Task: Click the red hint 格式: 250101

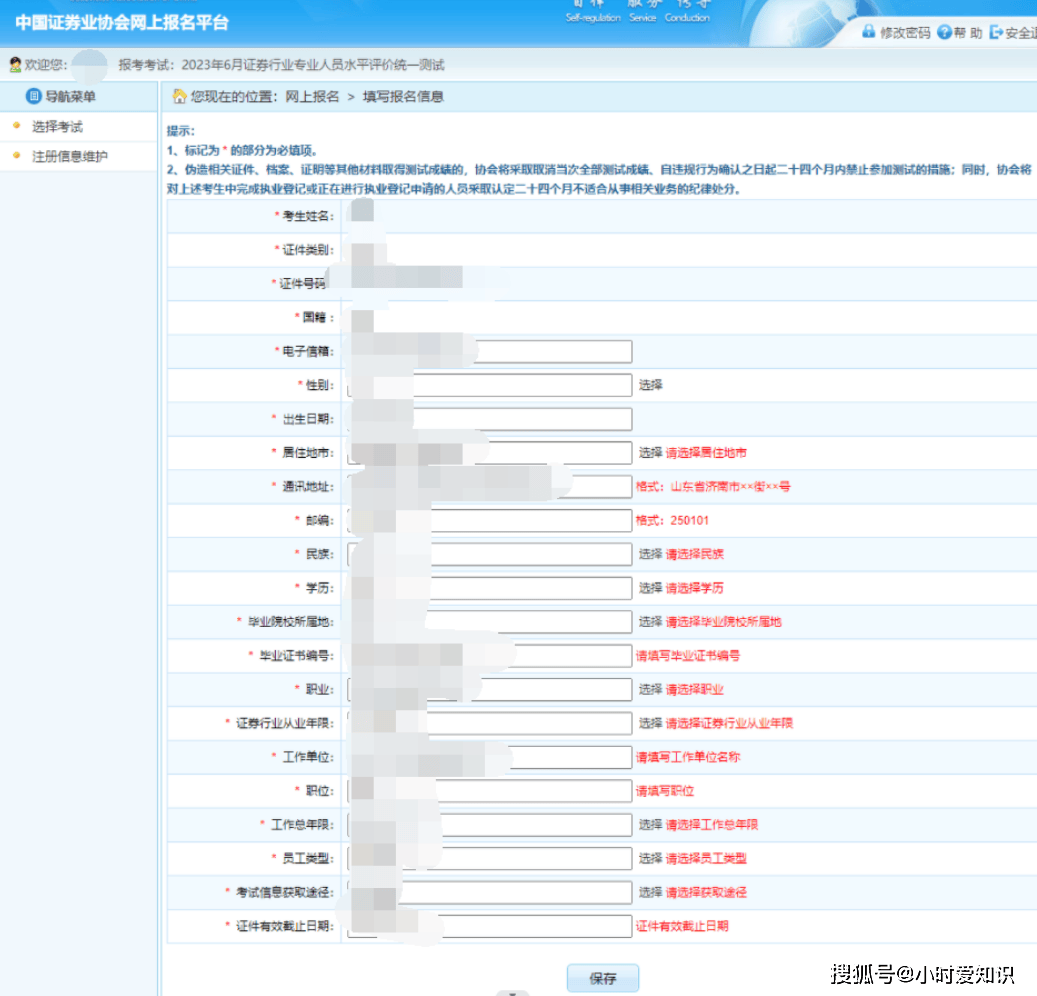Action: (672, 520)
